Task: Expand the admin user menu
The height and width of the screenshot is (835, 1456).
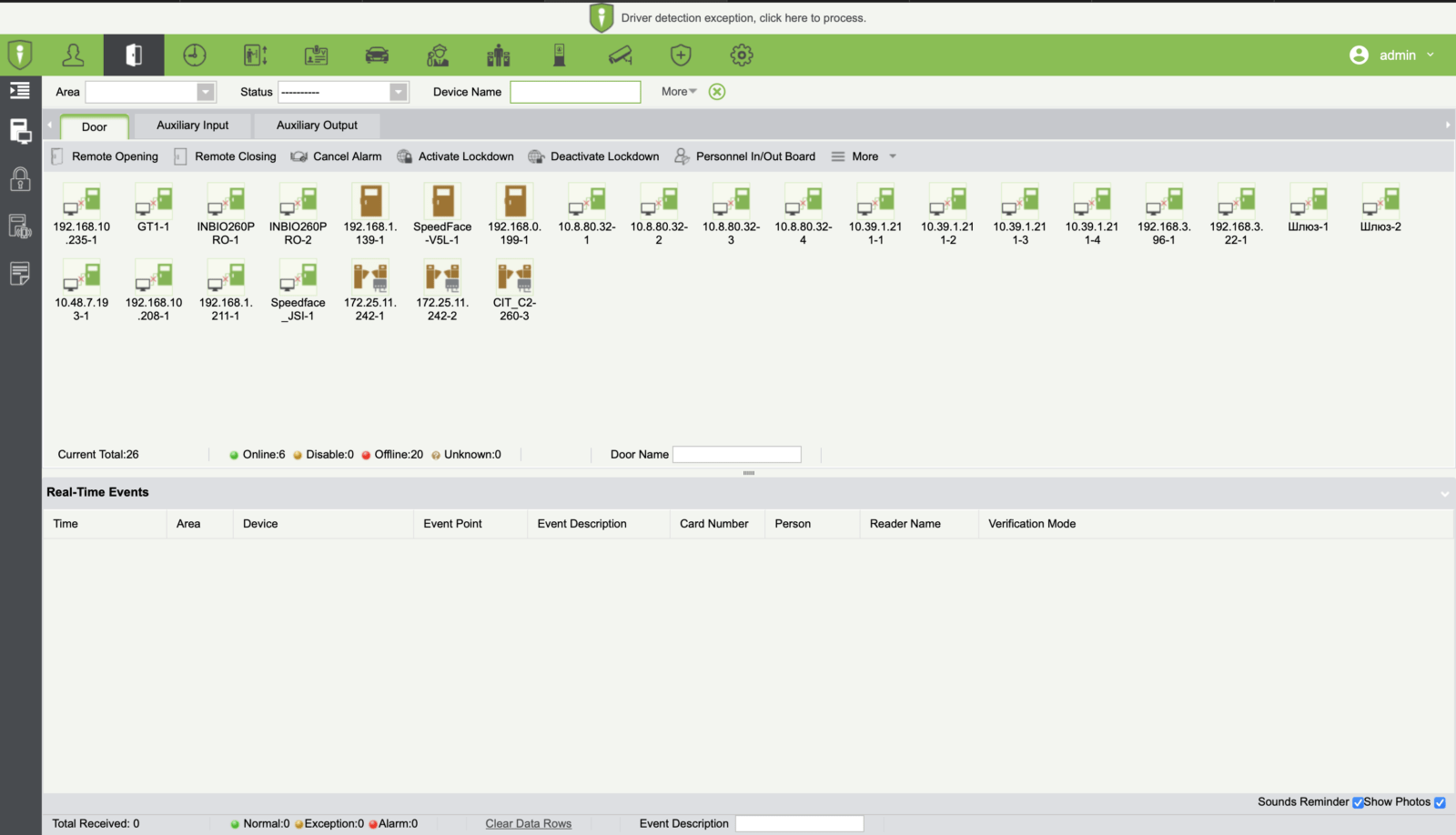Action: pos(1392,55)
